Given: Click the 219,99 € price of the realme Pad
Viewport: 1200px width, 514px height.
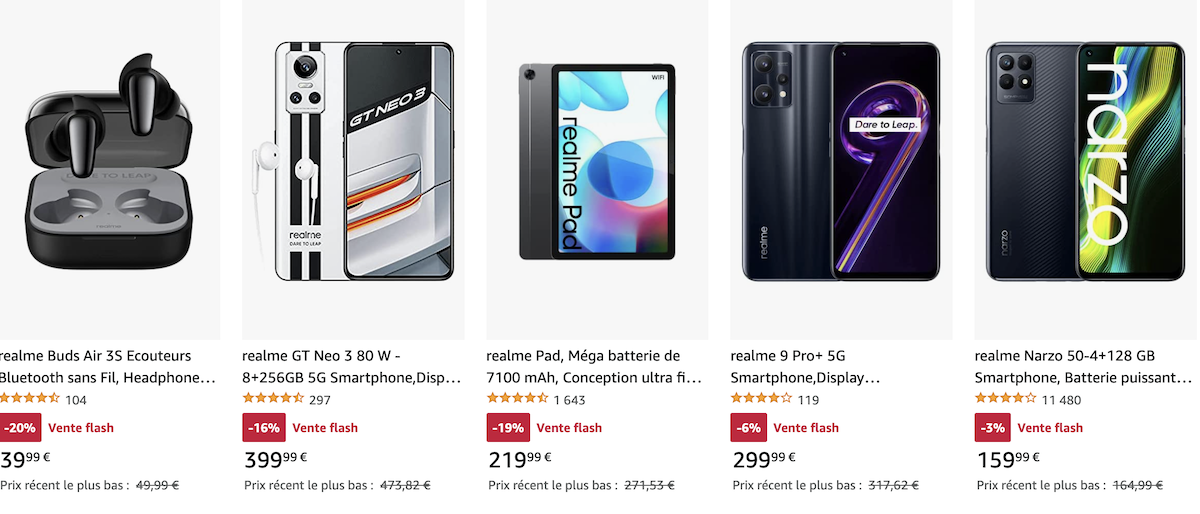Looking at the screenshot, I should [519, 459].
